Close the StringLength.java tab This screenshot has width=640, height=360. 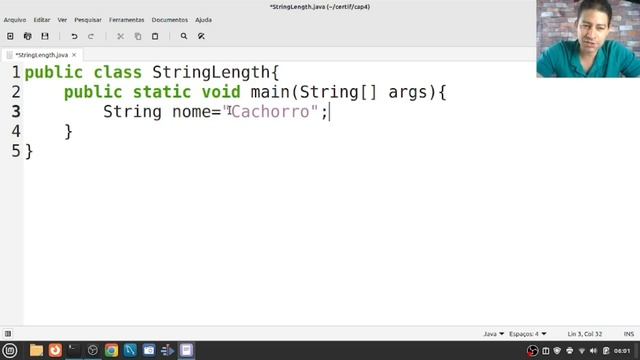pos(74,55)
